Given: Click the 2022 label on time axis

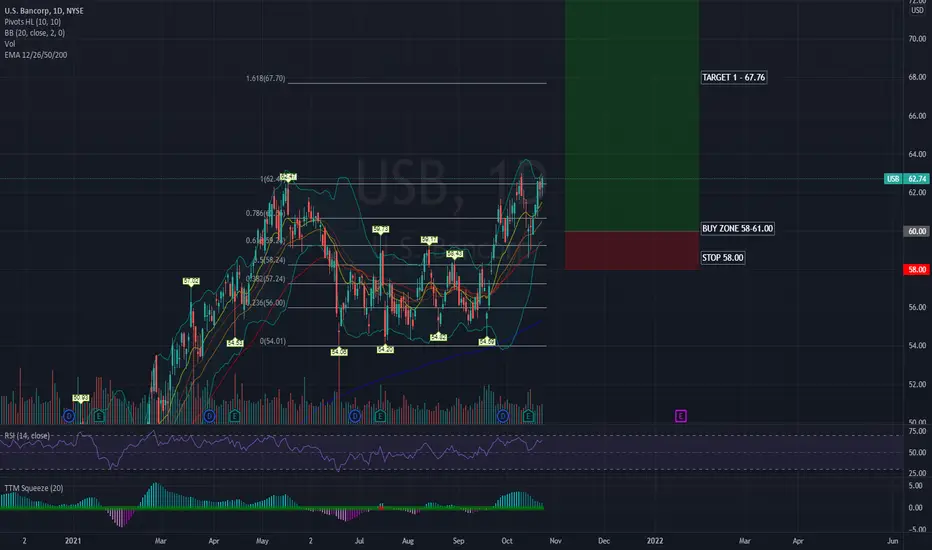Looking at the screenshot, I should (655, 540).
